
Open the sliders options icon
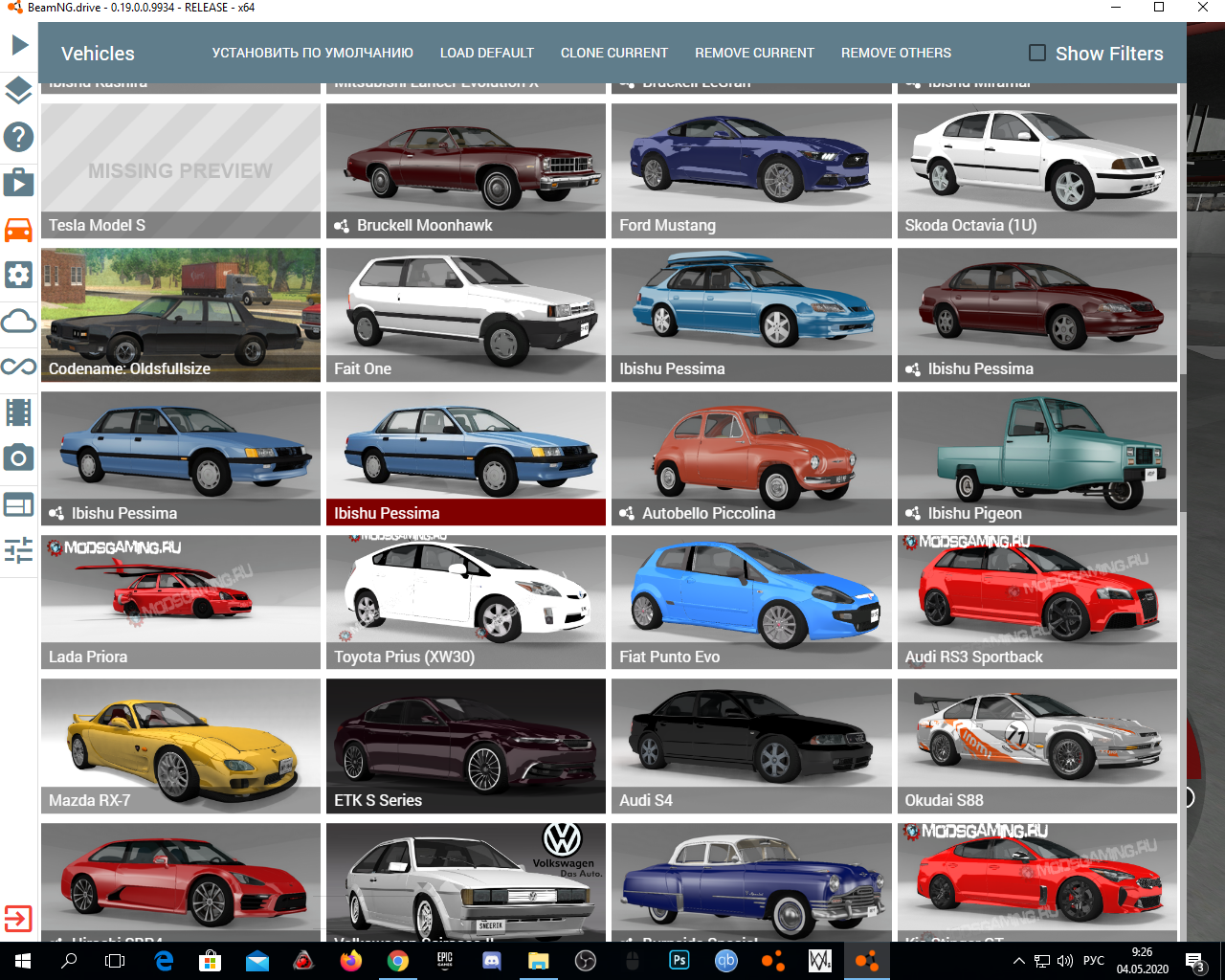19,550
